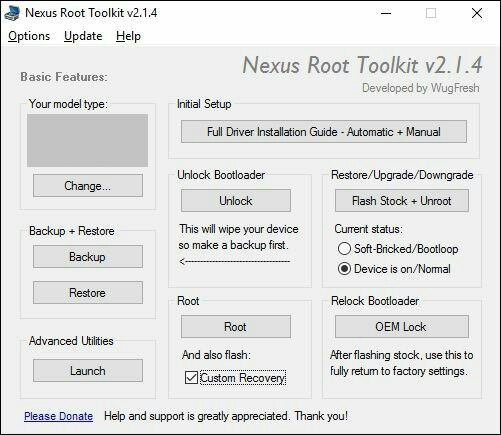
Task: Click 'Current status:' label
Action: coord(368,229)
